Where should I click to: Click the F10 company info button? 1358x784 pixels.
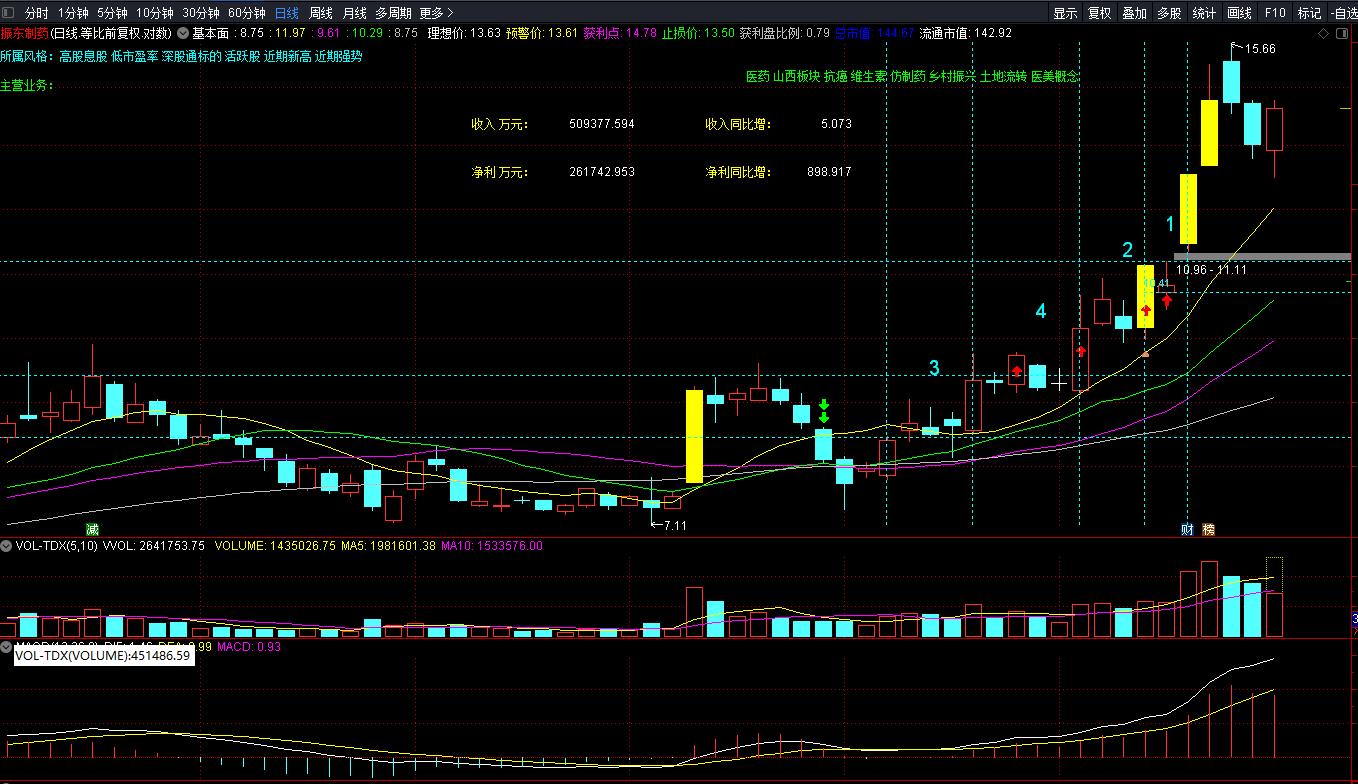(x=1275, y=14)
